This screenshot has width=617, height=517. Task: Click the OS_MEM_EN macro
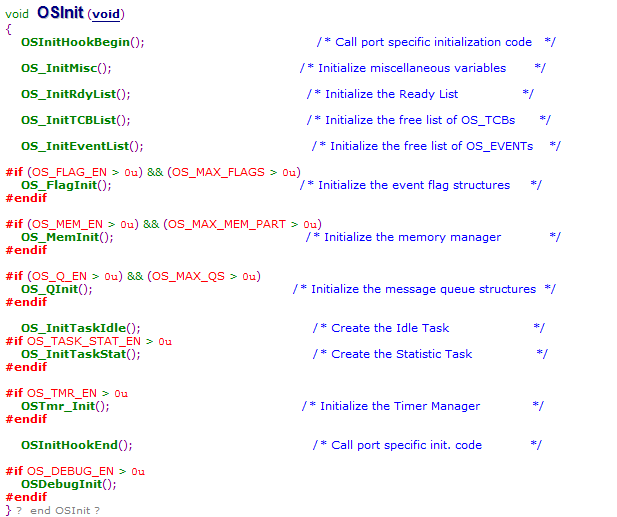click(67, 224)
